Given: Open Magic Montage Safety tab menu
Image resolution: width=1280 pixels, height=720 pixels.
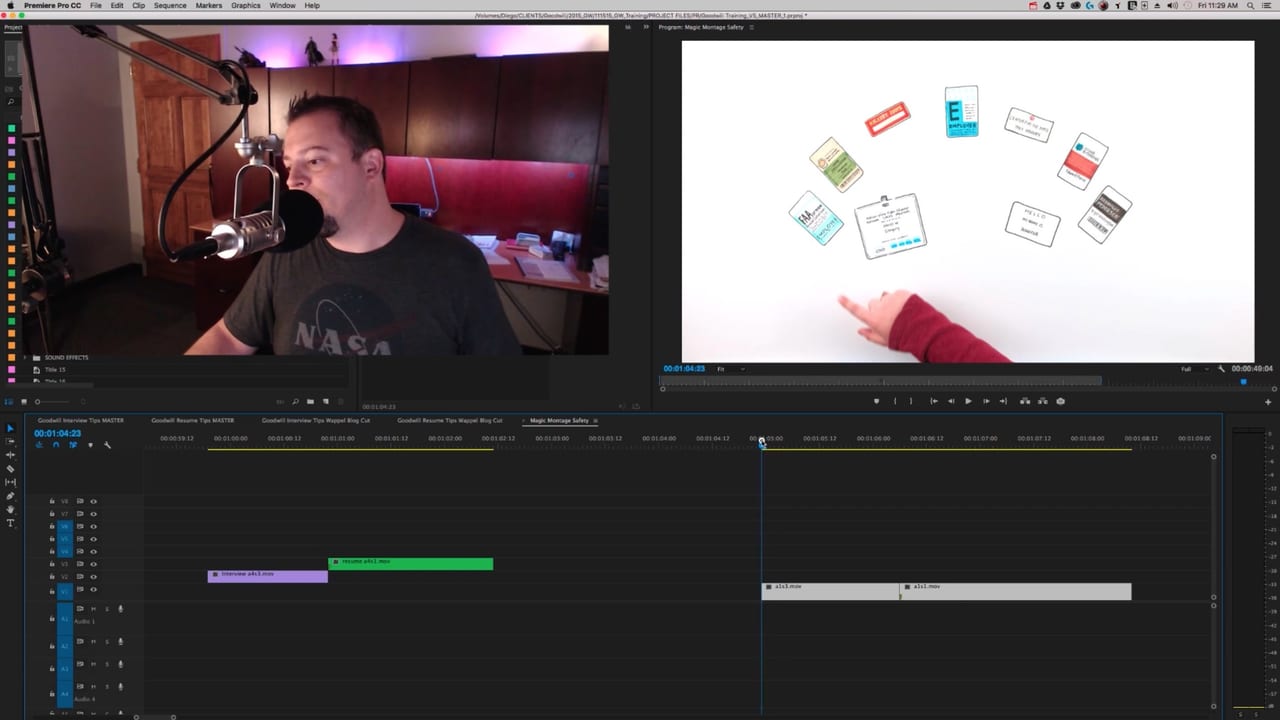Looking at the screenshot, I should 596,420.
